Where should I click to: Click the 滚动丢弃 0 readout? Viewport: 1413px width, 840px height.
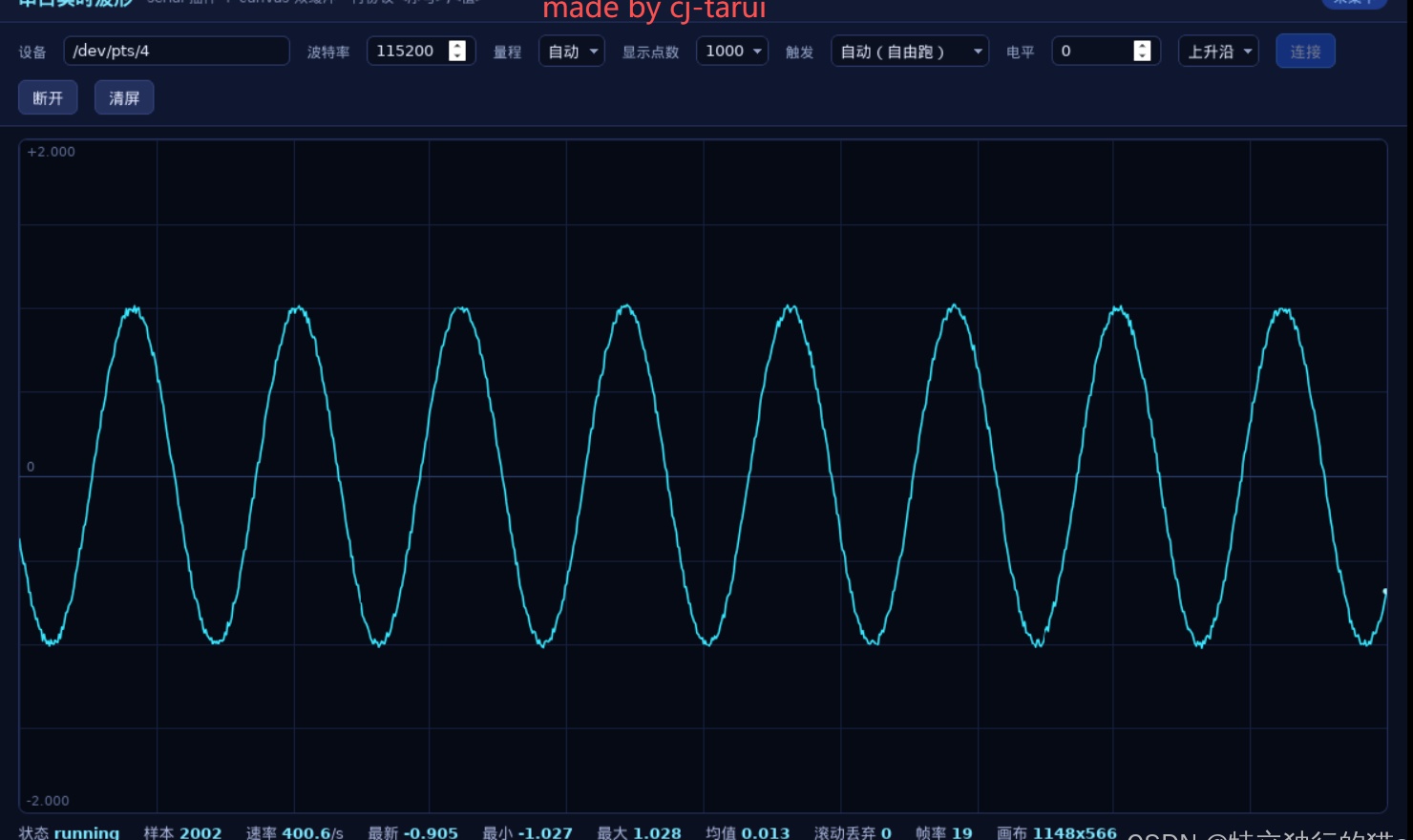pyautogui.click(x=853, y=832)
